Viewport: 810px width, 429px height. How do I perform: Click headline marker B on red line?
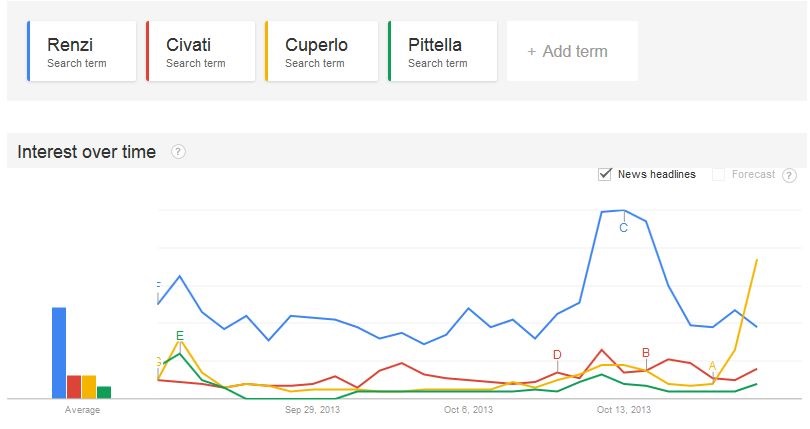tap(646, 353)
